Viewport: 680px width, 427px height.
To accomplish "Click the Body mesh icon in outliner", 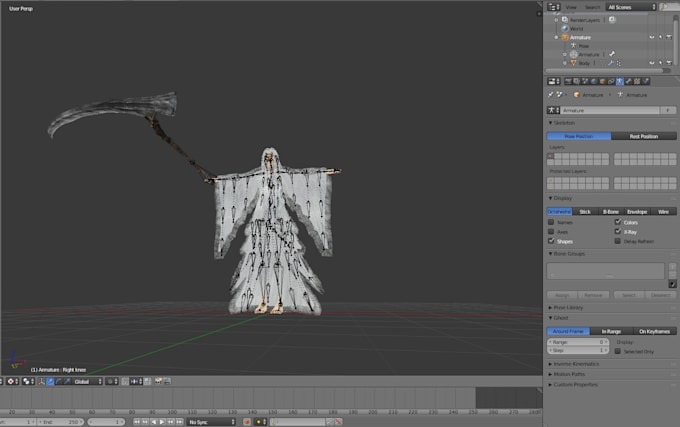I will click(x=573, y=63).
